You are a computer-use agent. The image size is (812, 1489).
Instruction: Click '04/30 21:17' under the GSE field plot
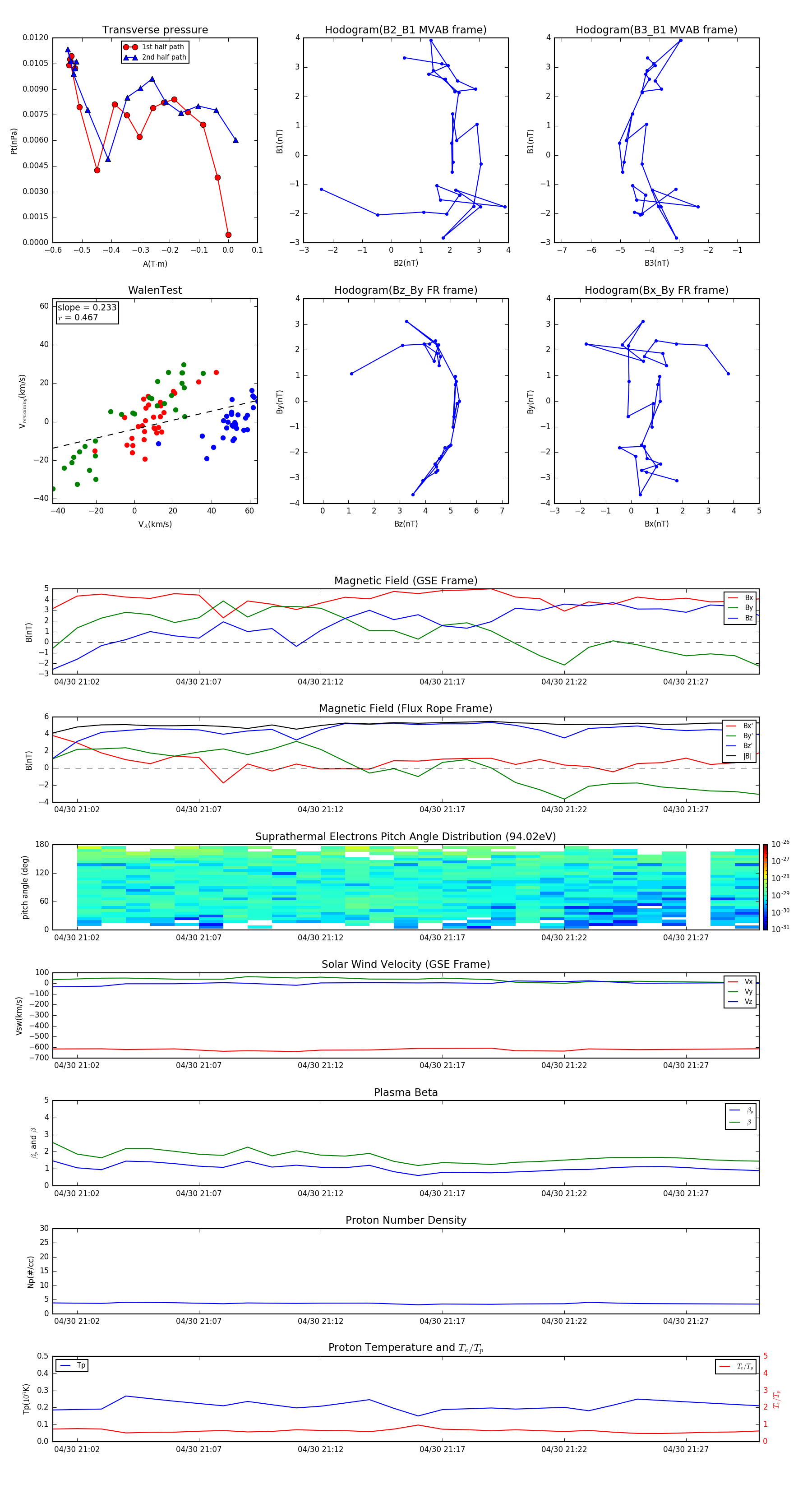(x=442, y=682)
